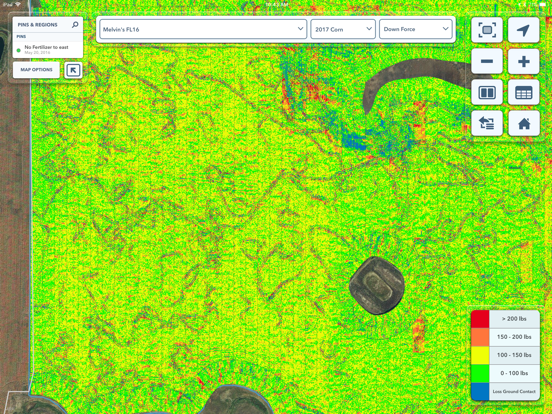Open the data table view icon

523,93
